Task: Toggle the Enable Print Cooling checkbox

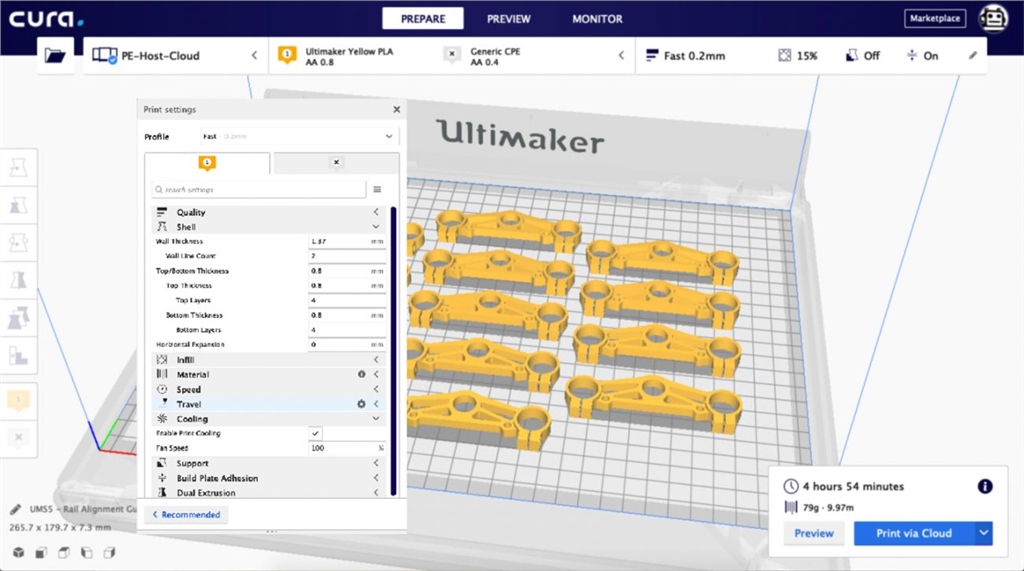Action: [316, 433]
